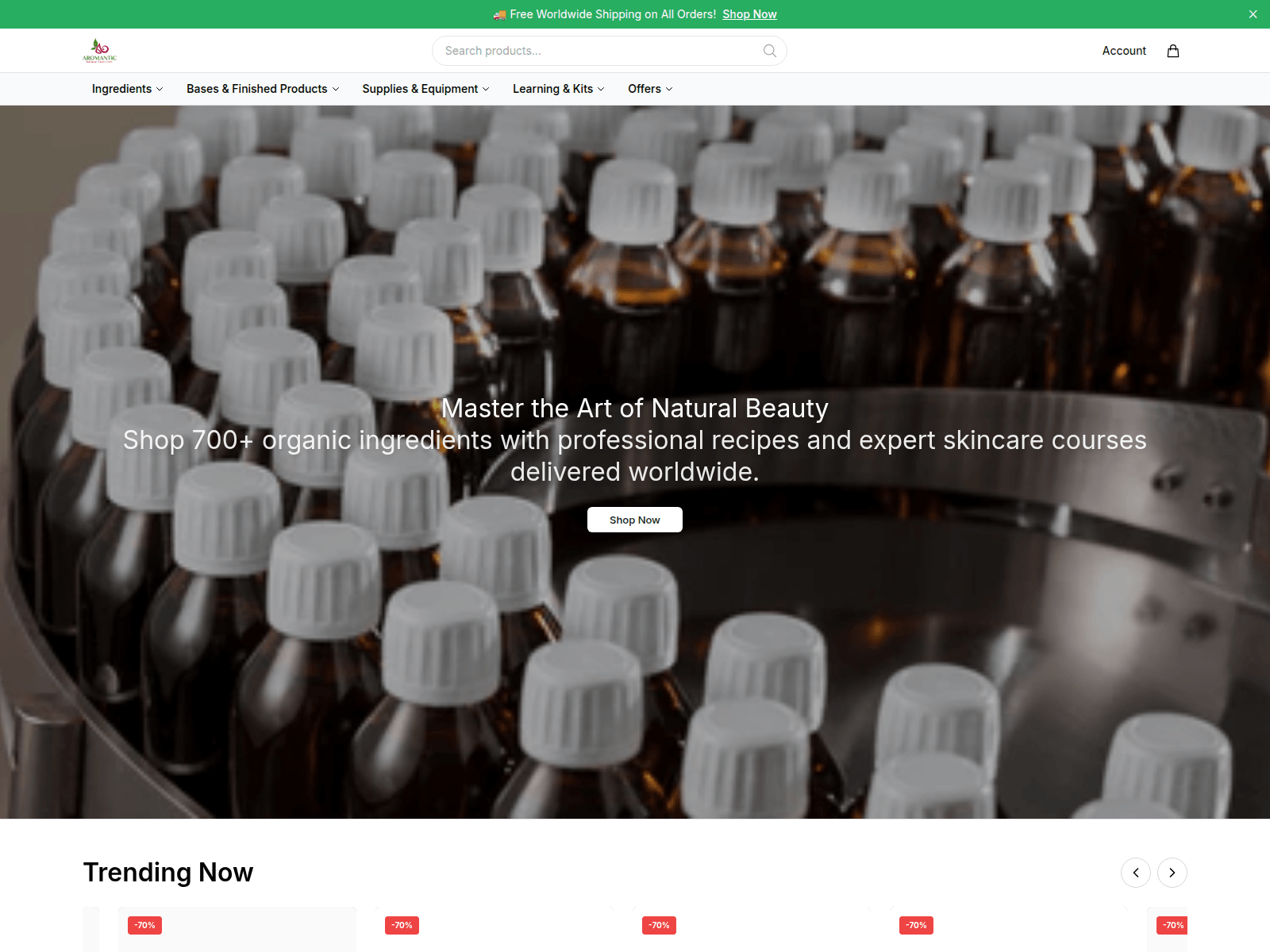Follow the banner Shop Now link
Image resolution: width=1270 pixels, height=952 pixels.
click(749, 14)
